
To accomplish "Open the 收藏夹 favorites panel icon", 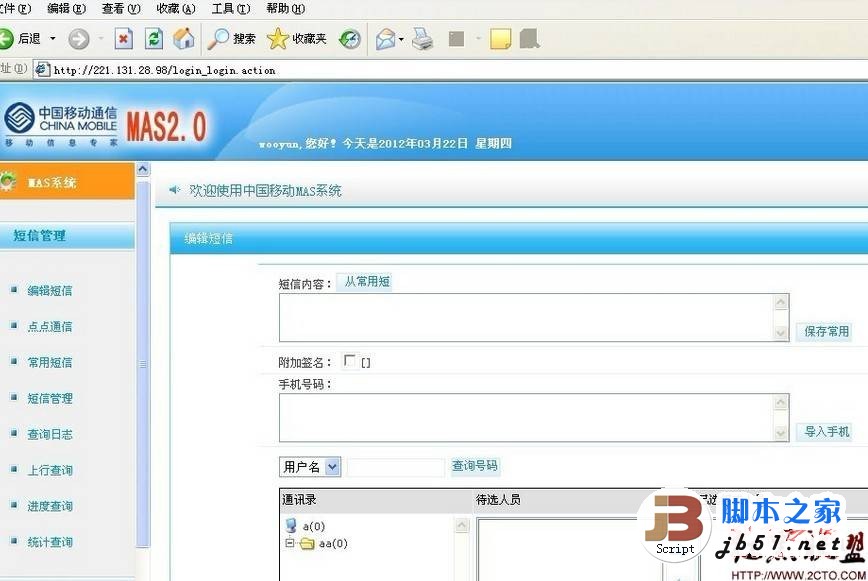I will pos(294,38).
